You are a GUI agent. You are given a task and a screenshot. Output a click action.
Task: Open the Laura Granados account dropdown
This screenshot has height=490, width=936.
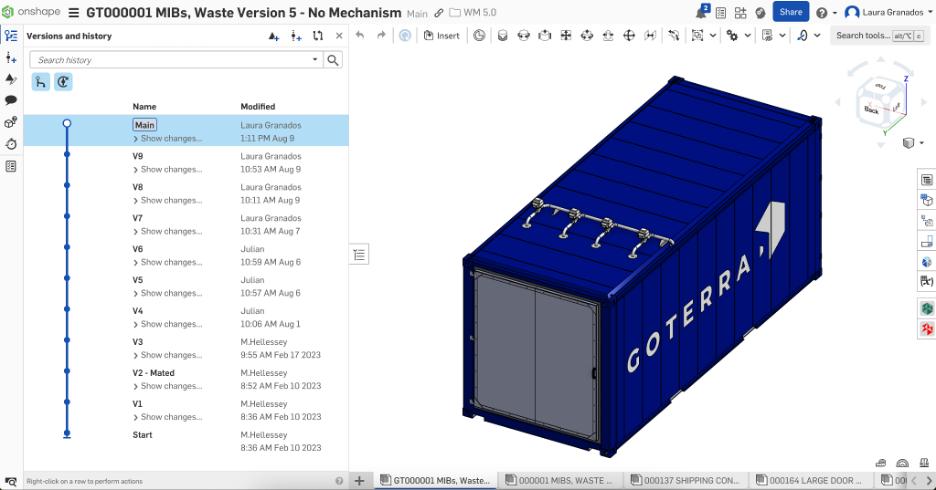(885, 12)
